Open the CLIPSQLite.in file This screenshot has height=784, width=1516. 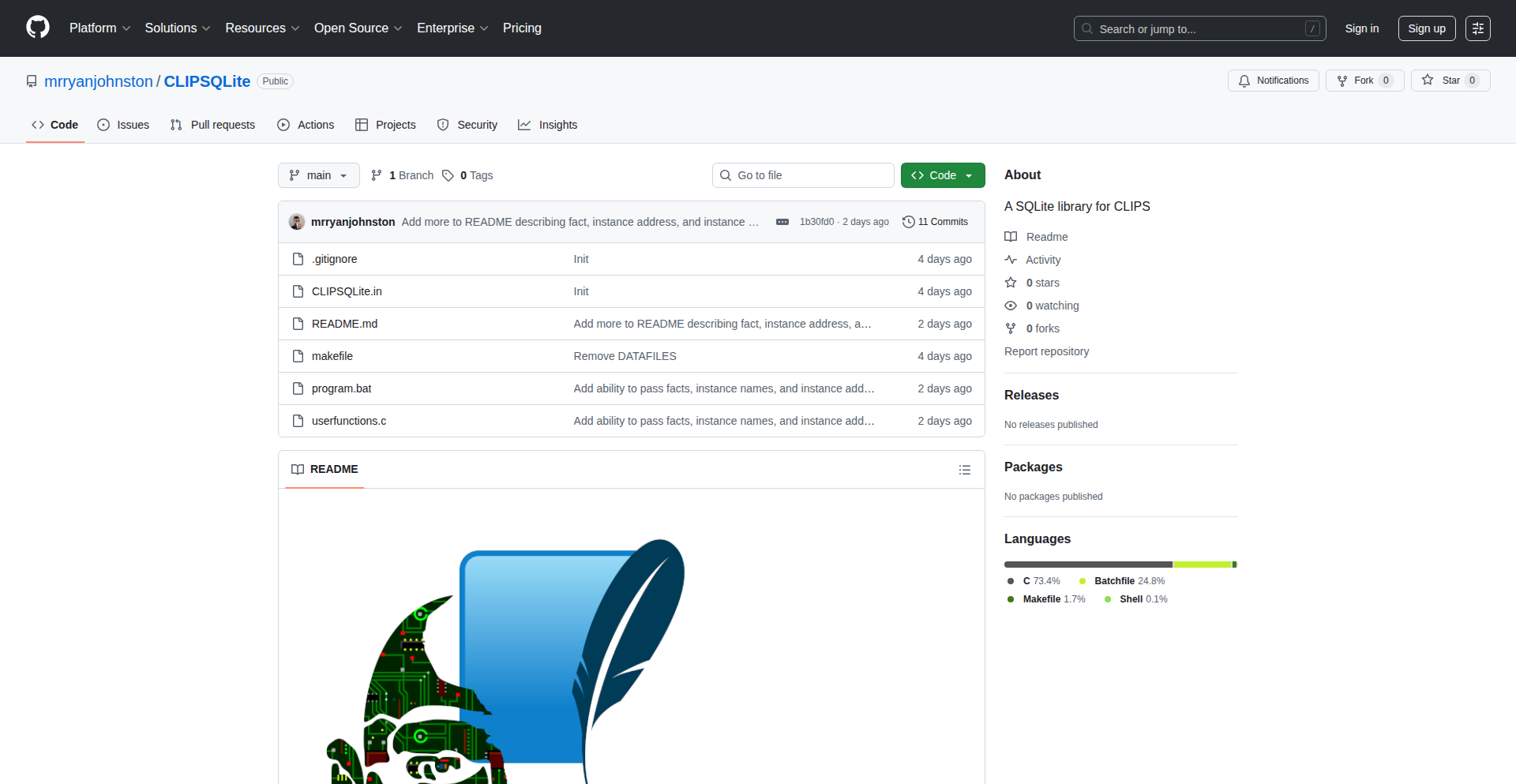(x=347, y=291)
